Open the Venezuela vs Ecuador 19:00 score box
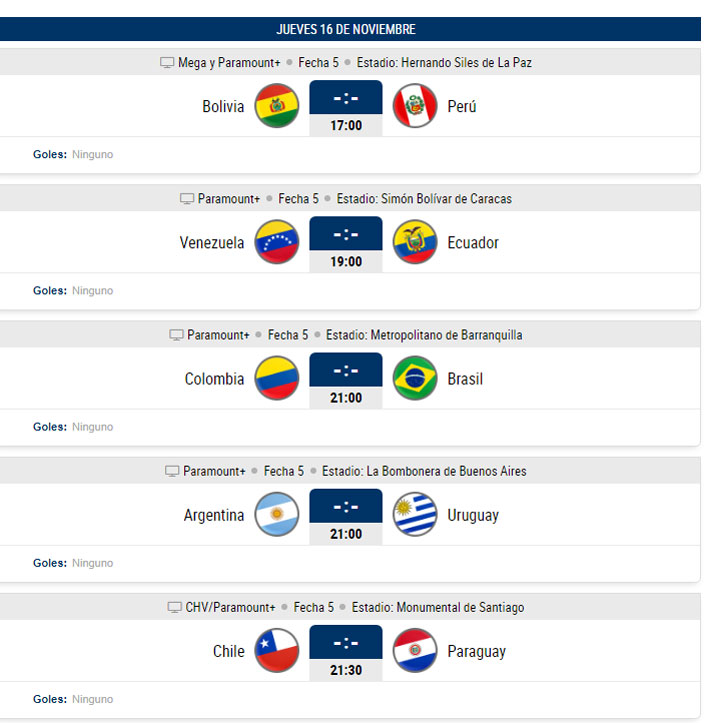Image resolution: width=710 pixels, height=723 pixels. [346, 243]
